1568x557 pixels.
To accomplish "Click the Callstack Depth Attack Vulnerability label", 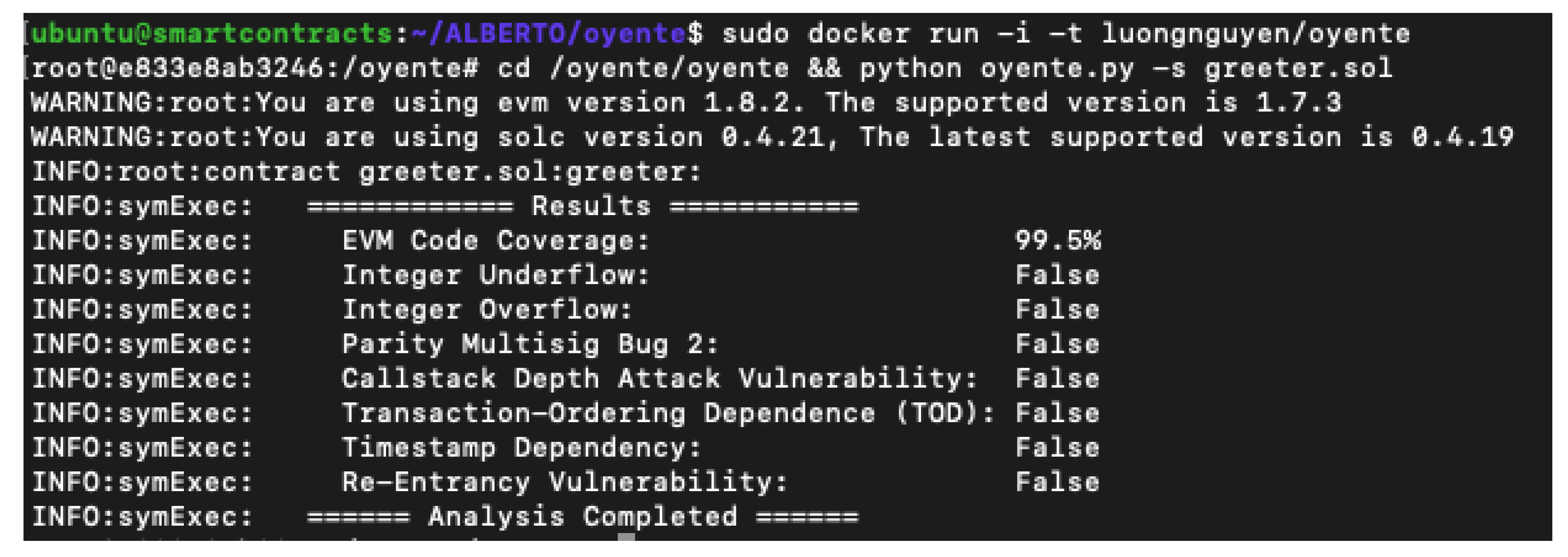I will click(x=659, y=379).
